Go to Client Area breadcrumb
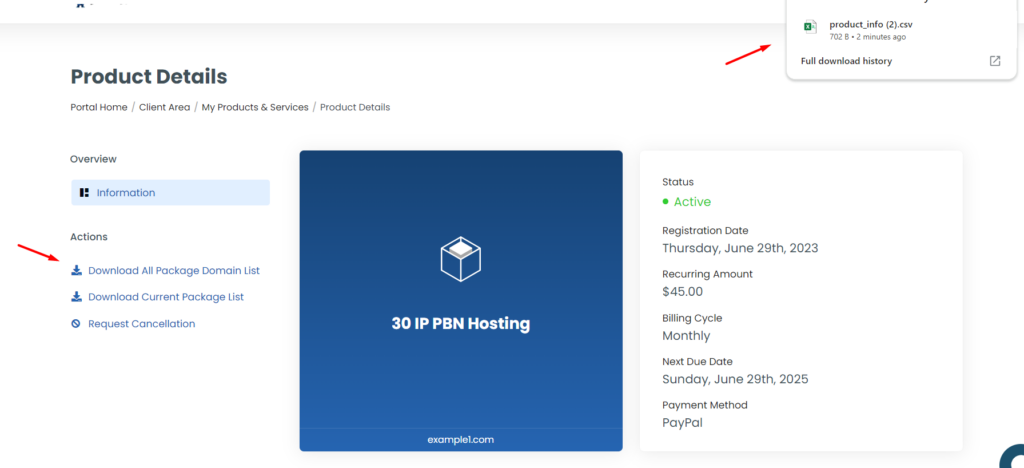This screenshot has width=1024, height=468. click(x=165, y=107)
